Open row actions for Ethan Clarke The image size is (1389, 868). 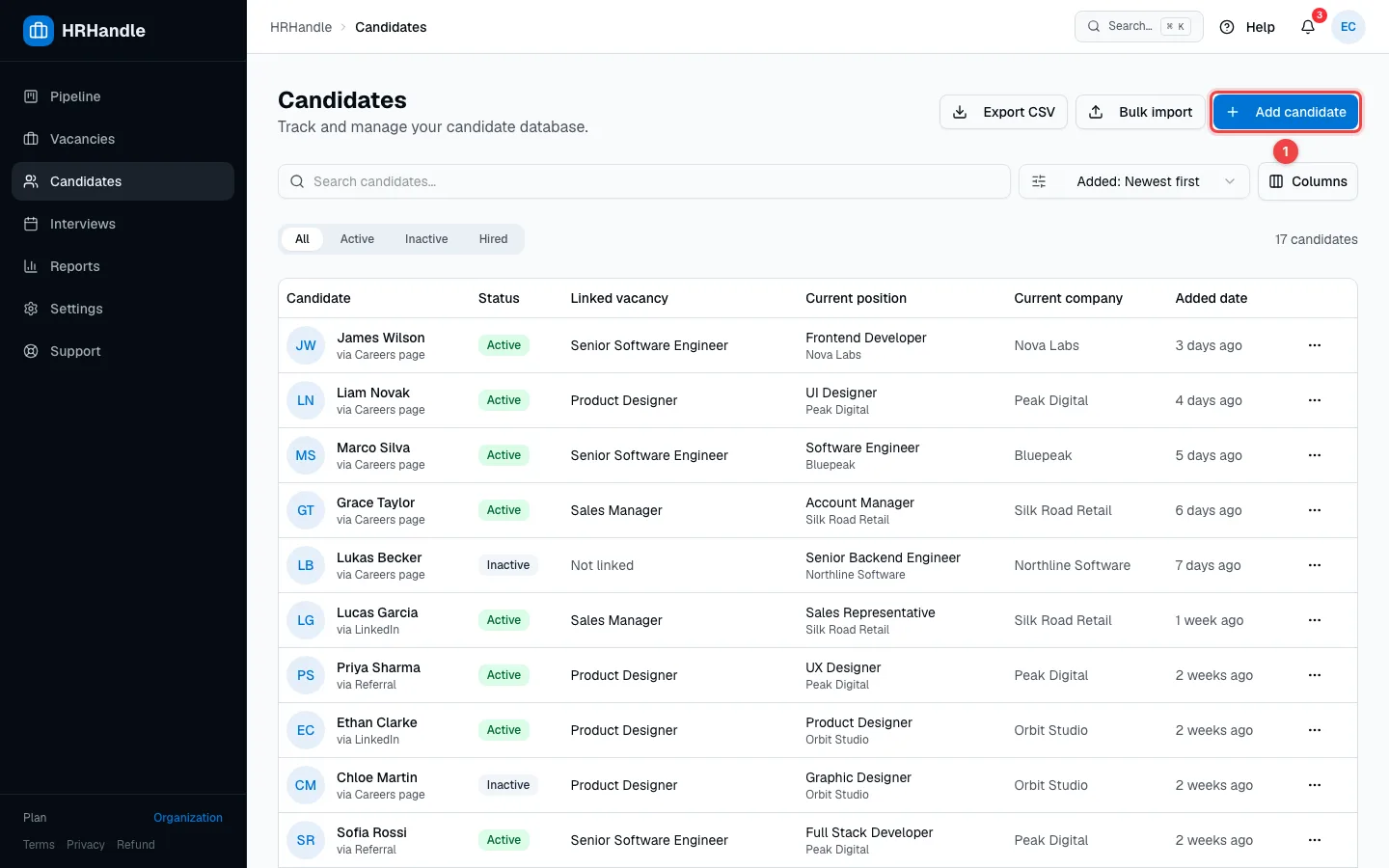(1315, 730)
